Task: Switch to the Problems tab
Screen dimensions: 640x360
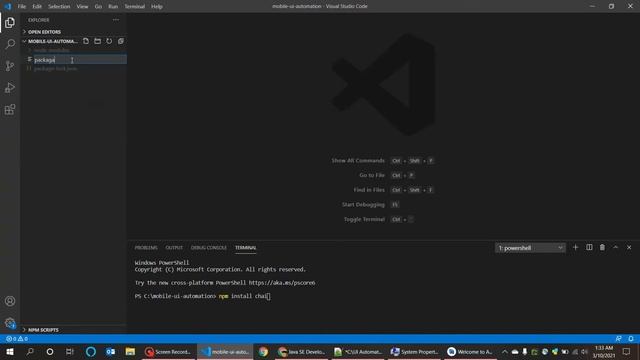Action: point(146,248)
